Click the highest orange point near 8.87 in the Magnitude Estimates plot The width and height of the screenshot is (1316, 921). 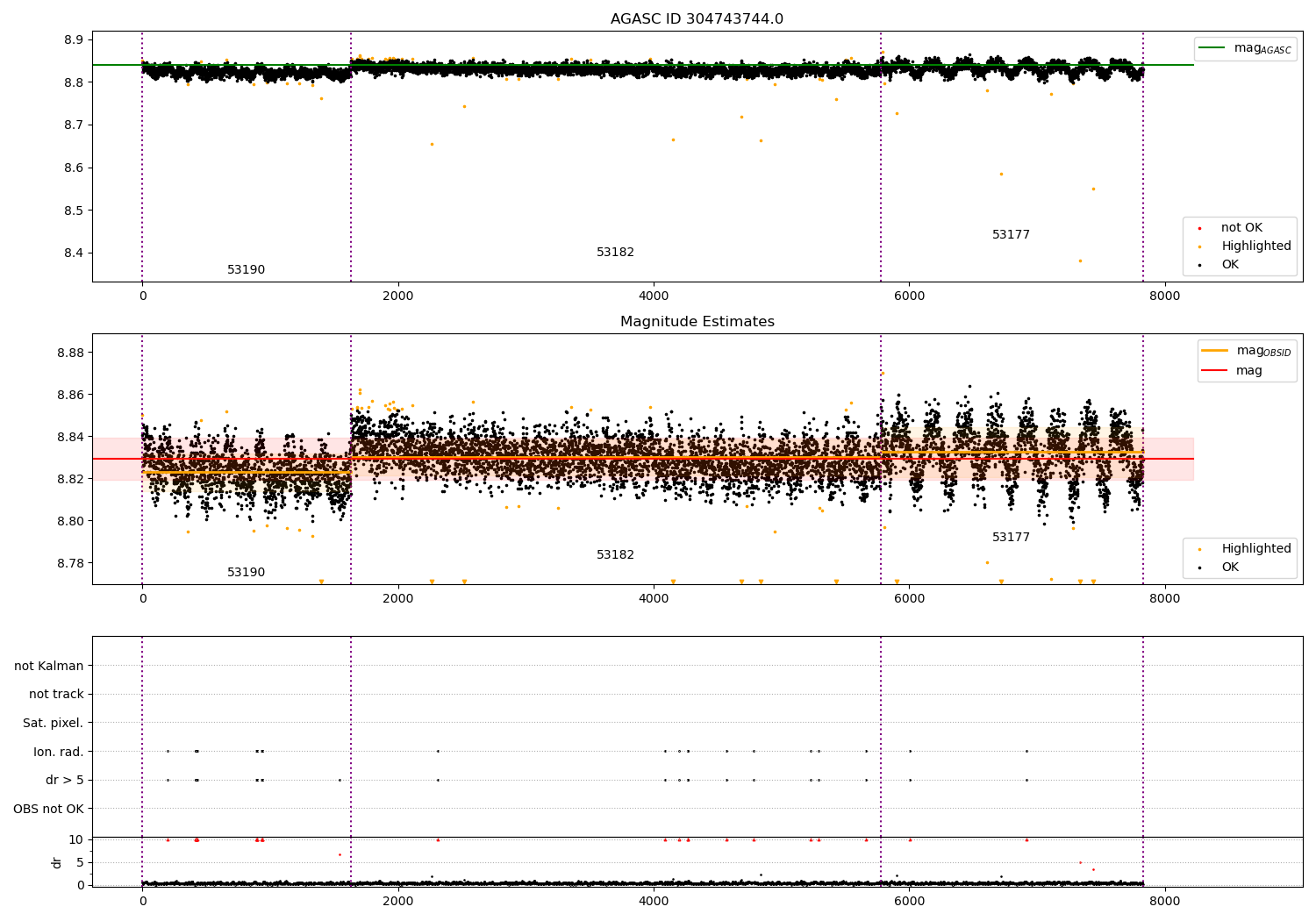(x=883, y=373)
